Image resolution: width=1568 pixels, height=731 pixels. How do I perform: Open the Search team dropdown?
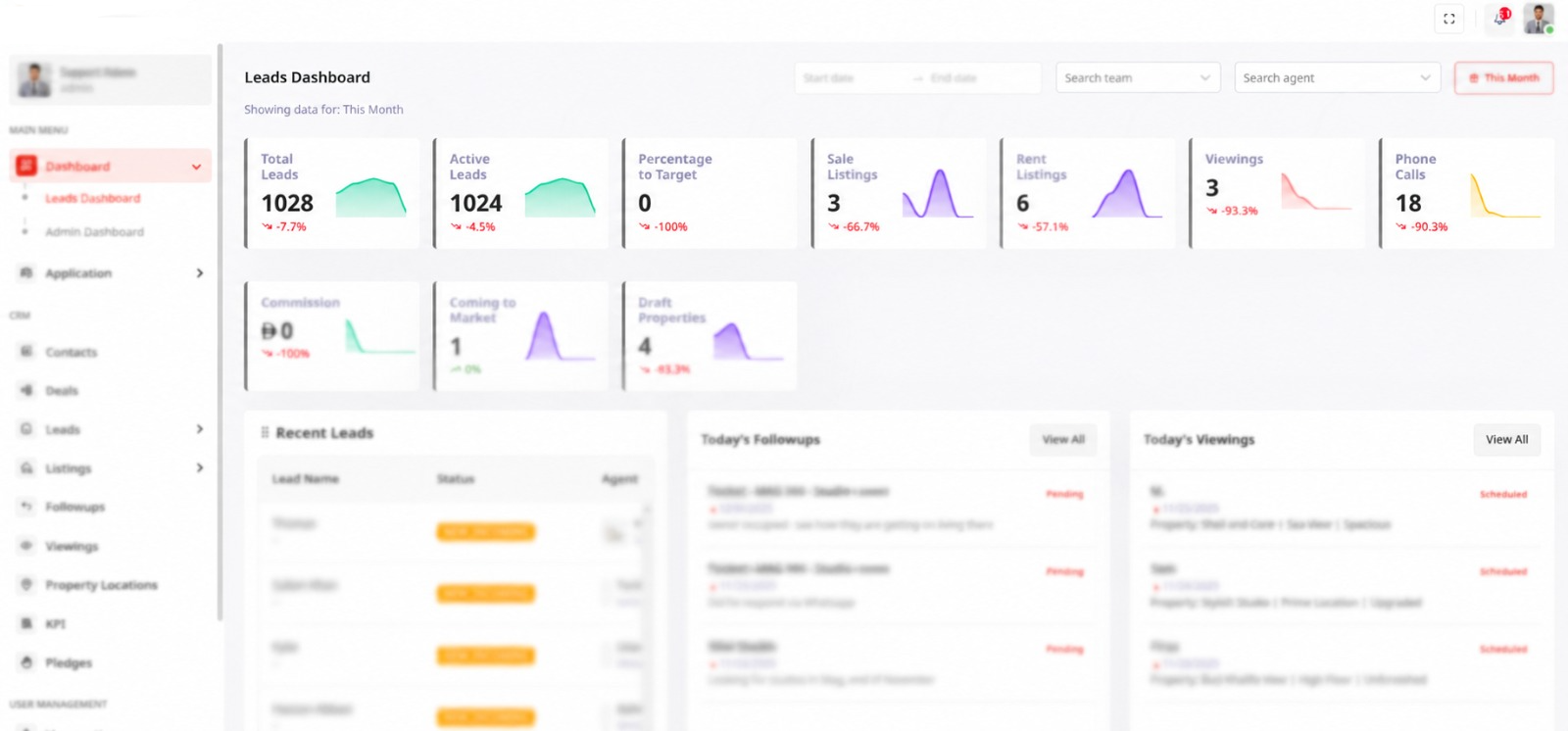(1138, 77)
